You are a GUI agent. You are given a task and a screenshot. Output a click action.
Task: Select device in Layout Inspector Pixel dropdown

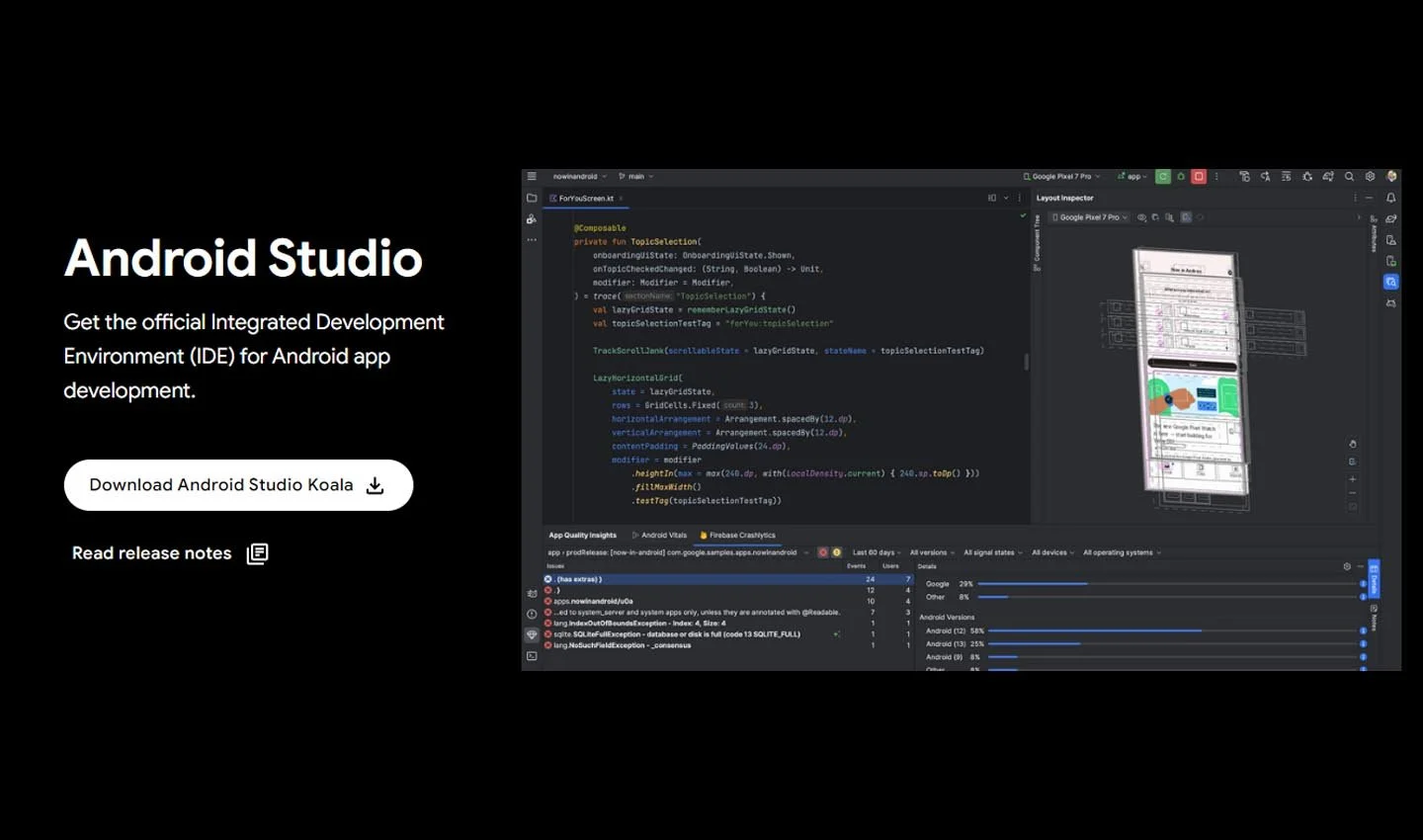(x=1089, y=217)
